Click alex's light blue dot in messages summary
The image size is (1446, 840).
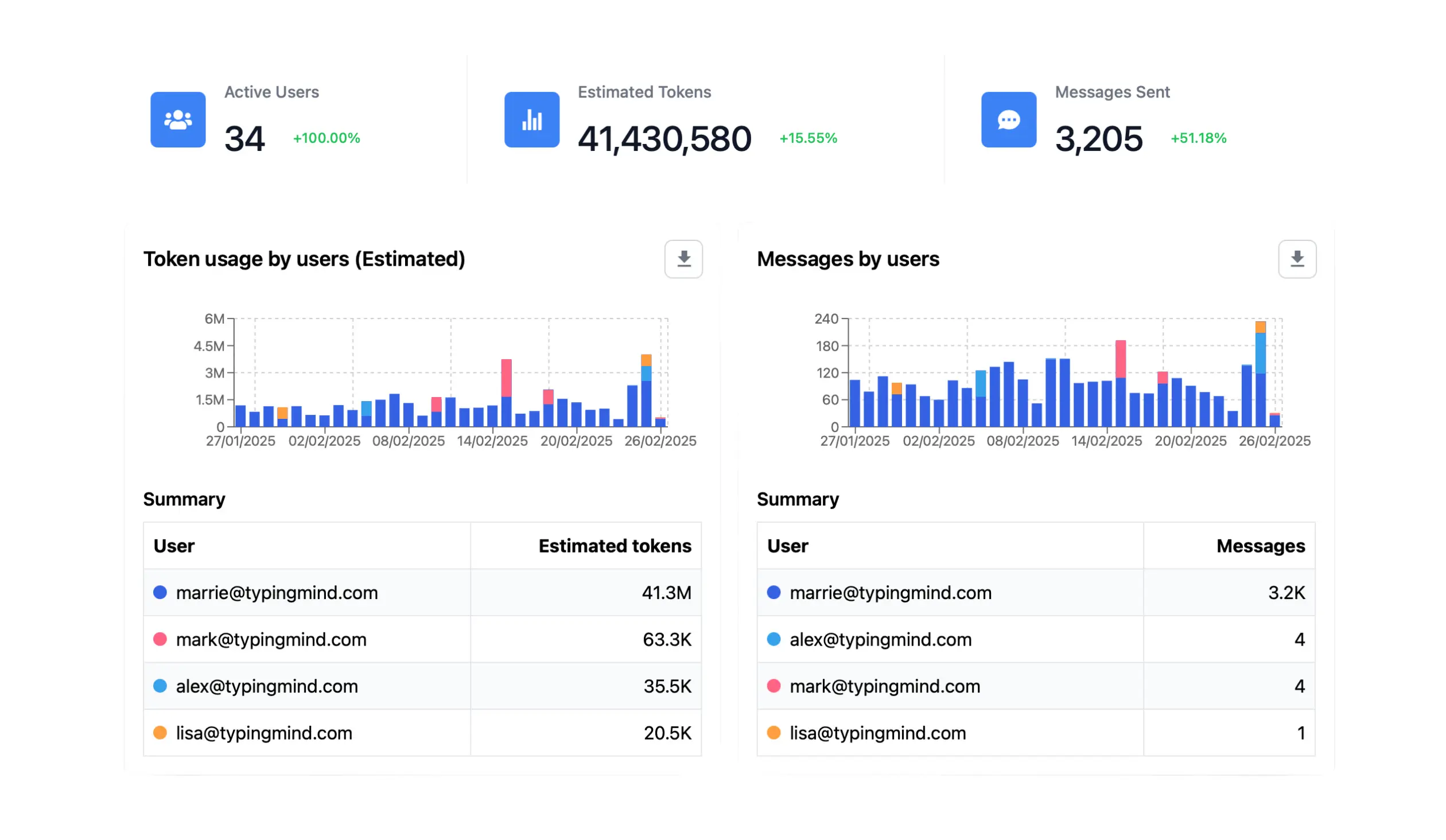773,639
